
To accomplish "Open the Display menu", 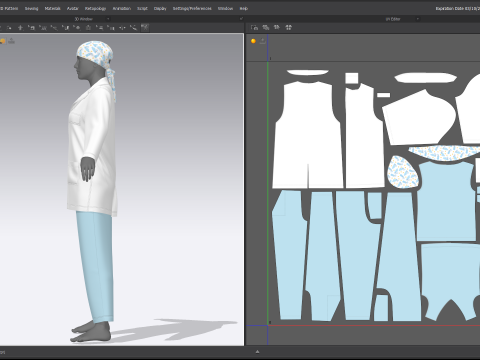I will [x=160, y=8].
